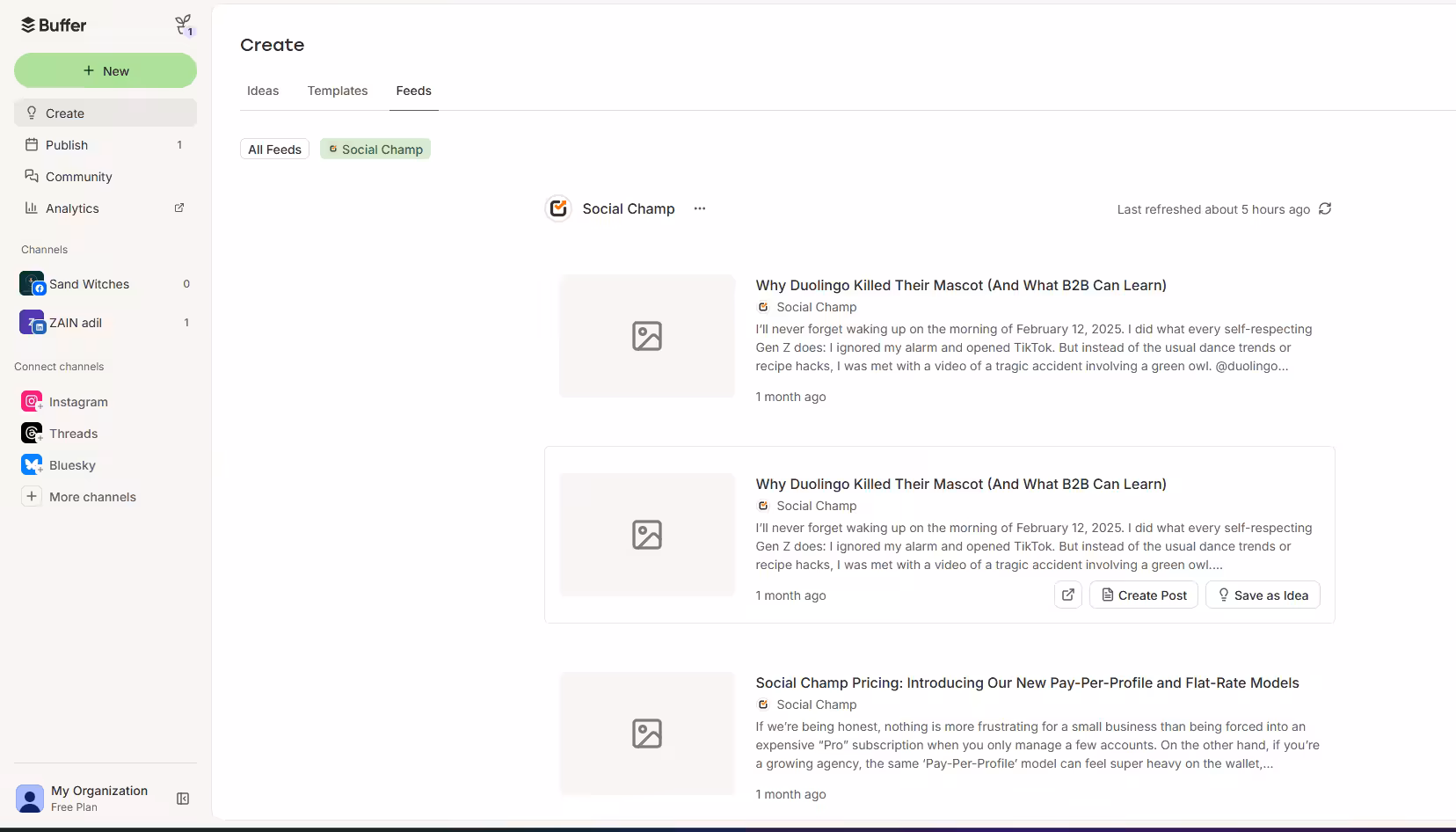Image resolution: width=1456 pixels, height=832 pixels.
Task: Click Create Post button
Action: coord(1144,595)
